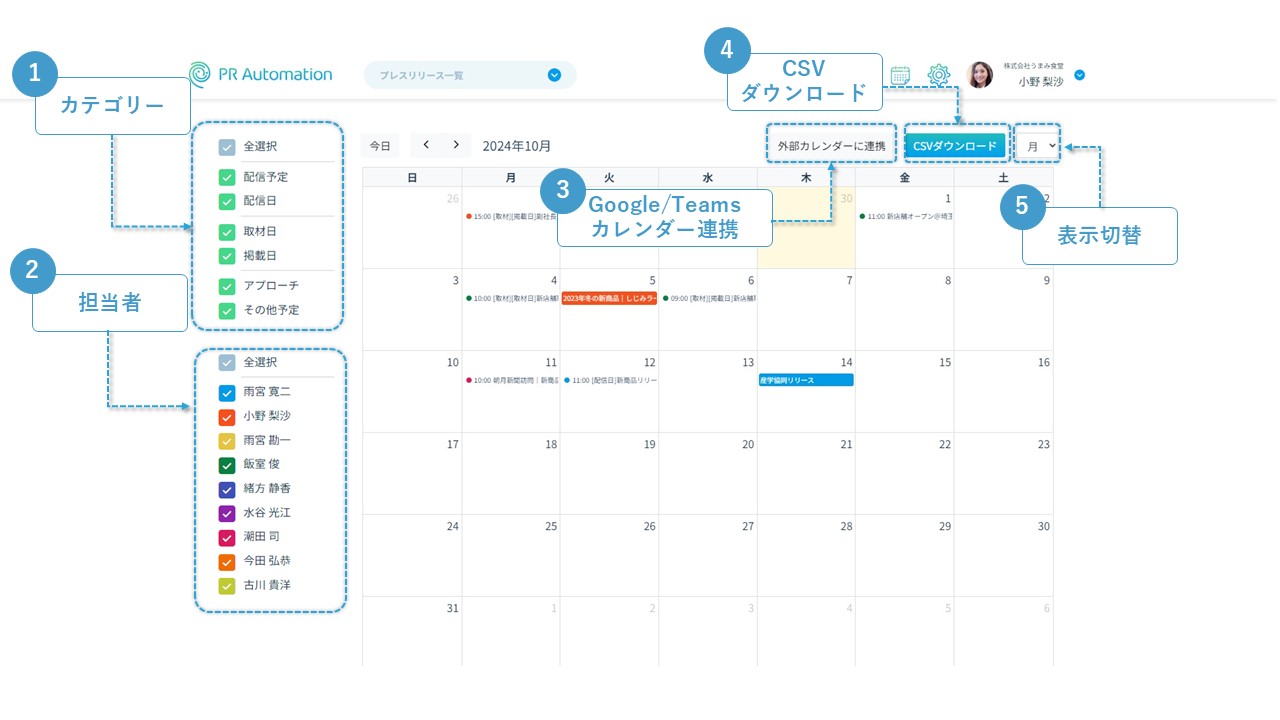
Task: Click the 外部カレンダーに連携 button
Action: tap(831, 146)
